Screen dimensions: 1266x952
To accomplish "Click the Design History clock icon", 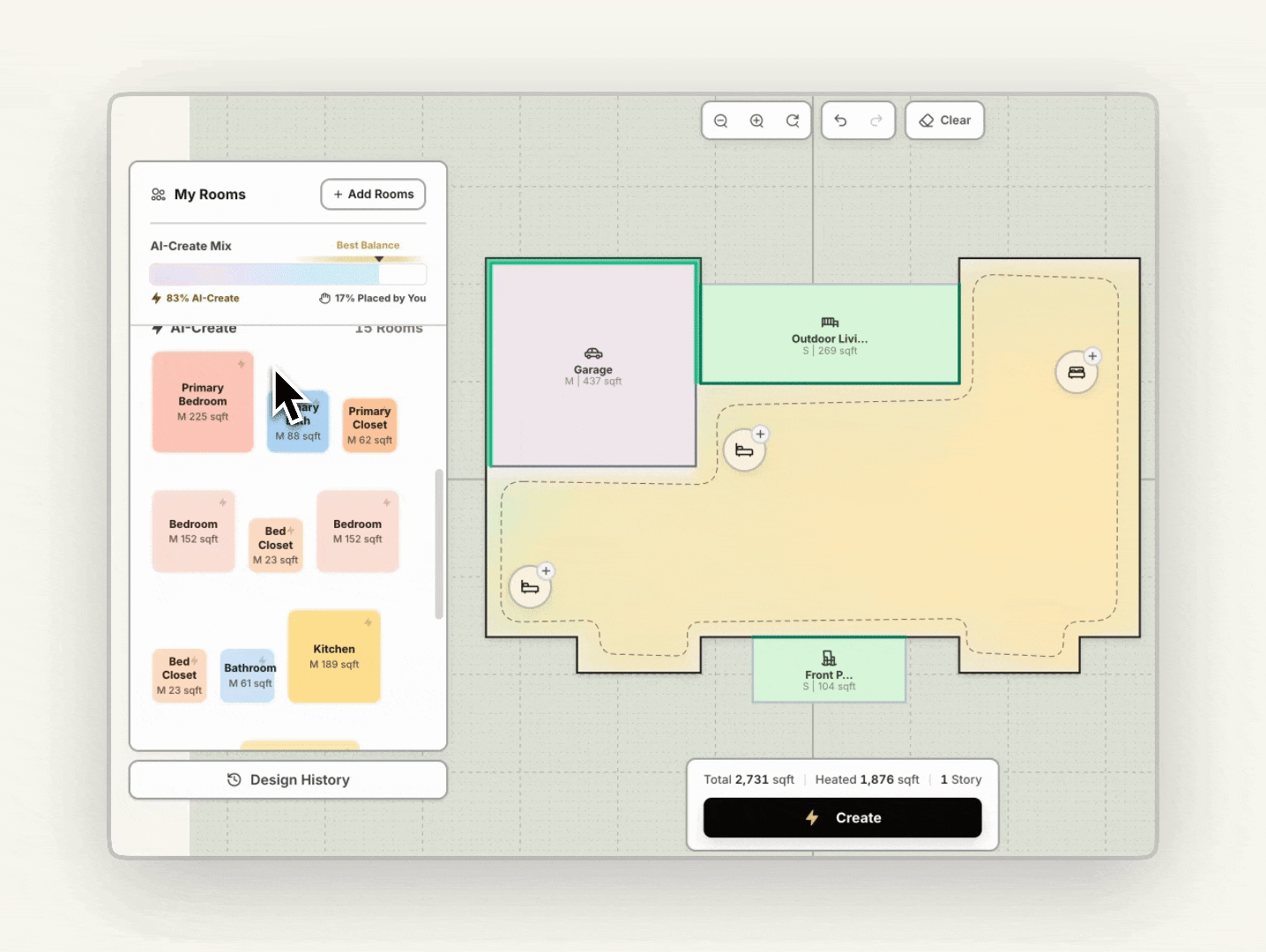I will (x=234, y=780).
